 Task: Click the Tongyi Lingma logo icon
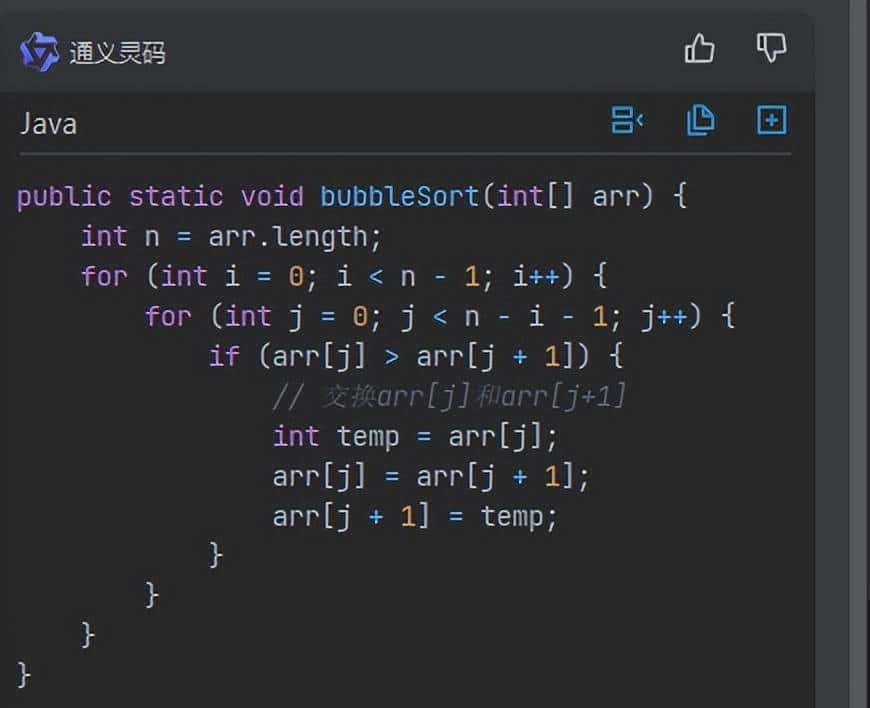pyautogui.click(x=40, y=52)
